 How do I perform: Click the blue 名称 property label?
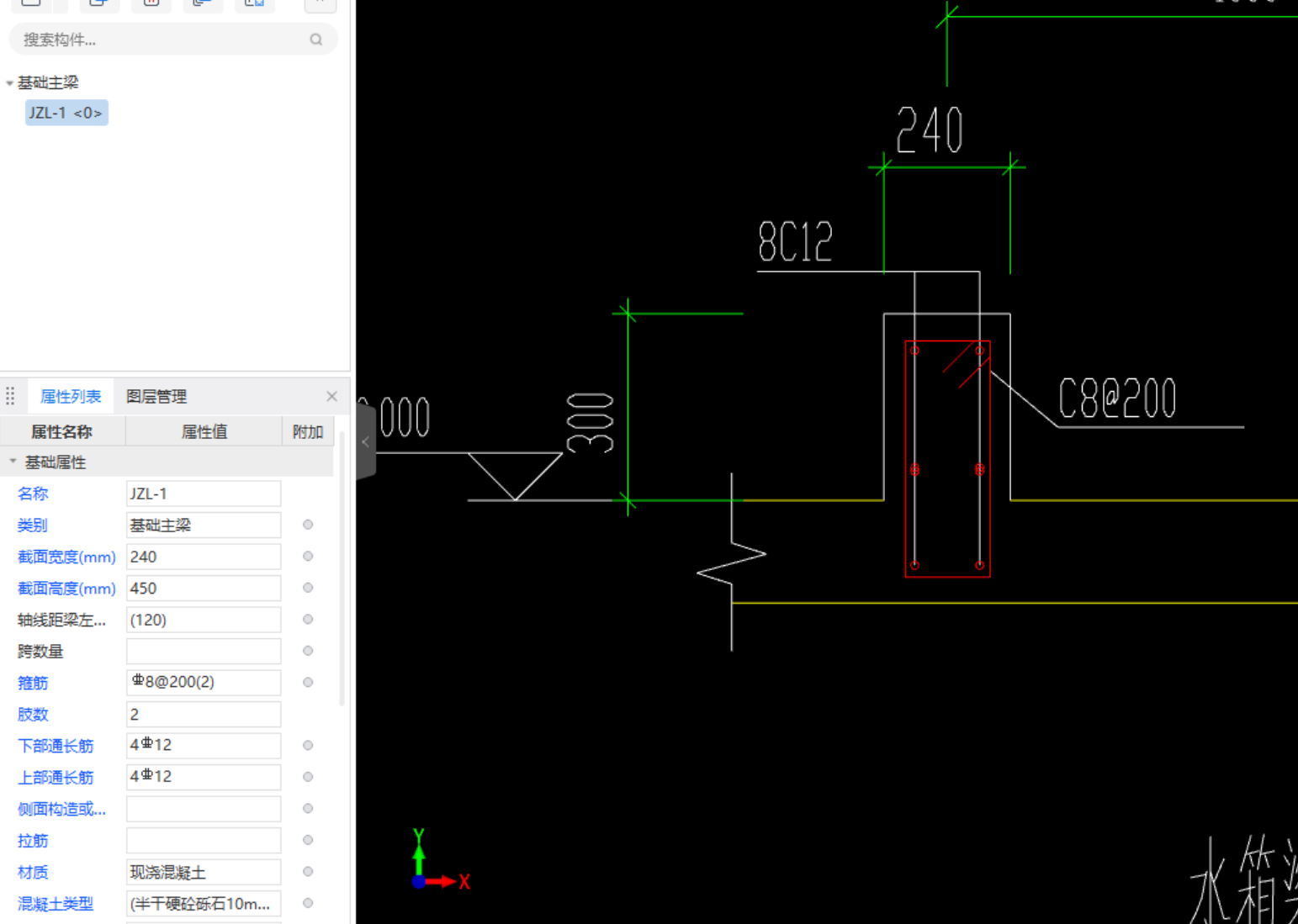pos(33,494)
